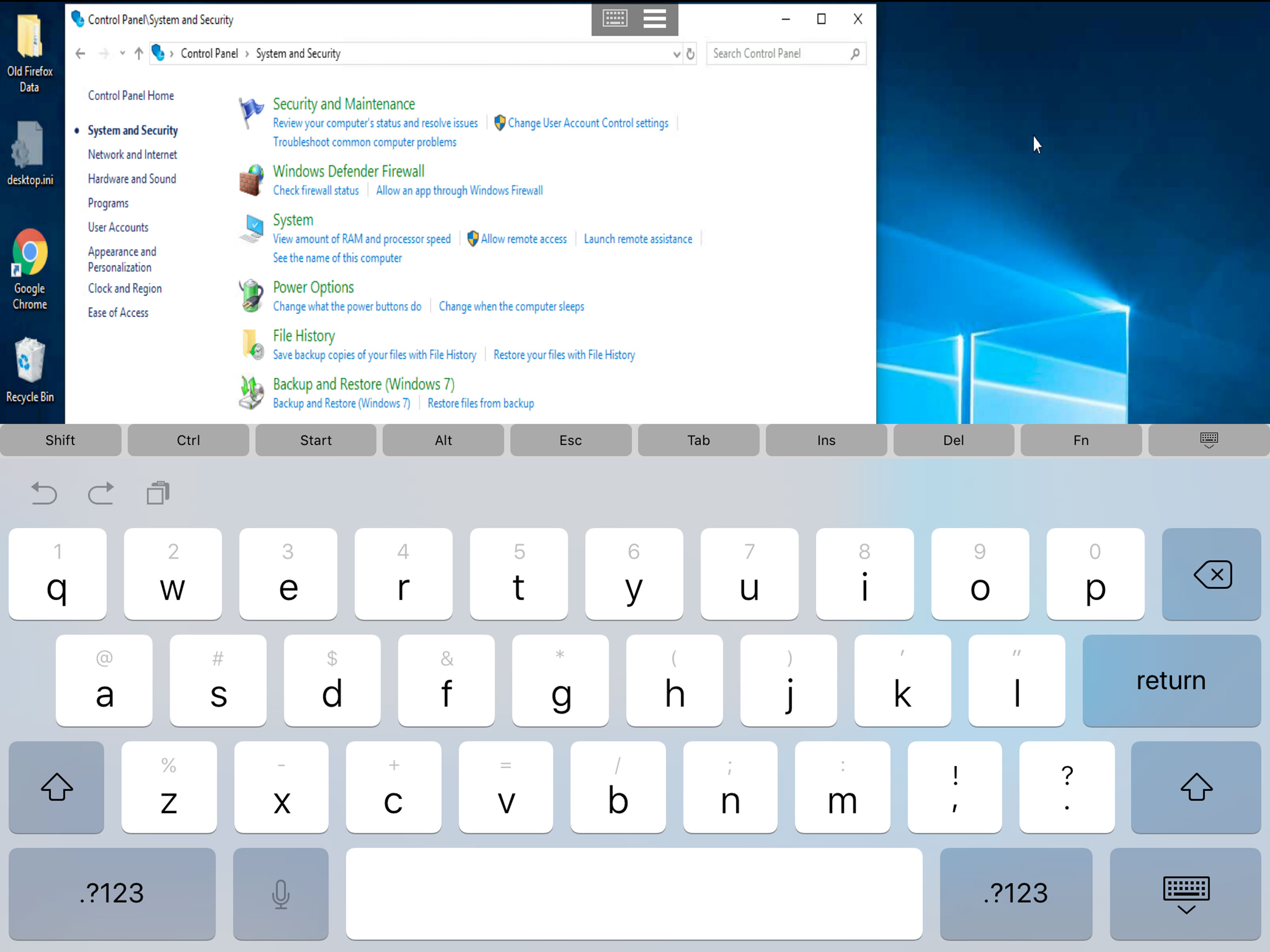Tap the left shift arrow key on the keyboard
The image size is (1270, 952).
pos(56,787)
